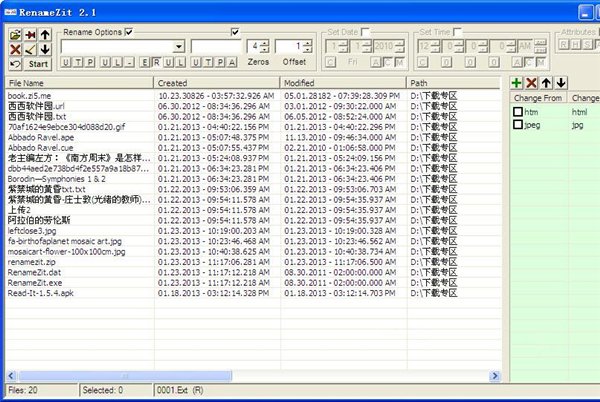Remove files with the red X above the undo icon
The height and width of the screenshot is (402, 600).
click(x=15, y=49)
